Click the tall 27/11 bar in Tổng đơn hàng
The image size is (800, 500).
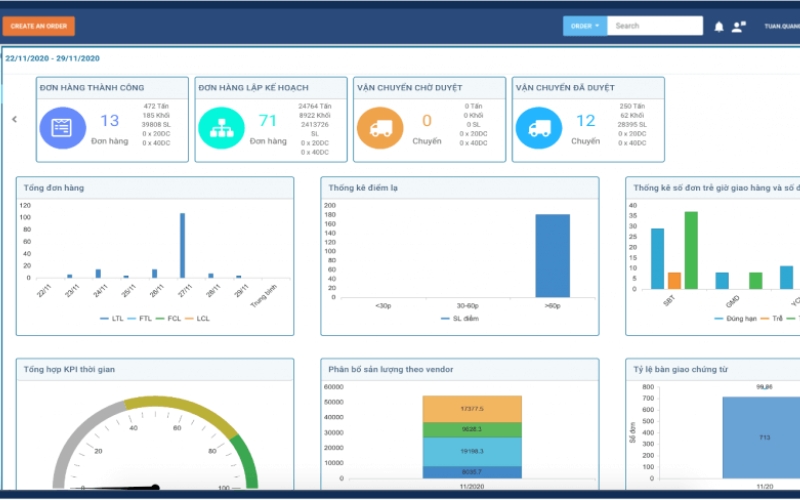tap(182, 245)
